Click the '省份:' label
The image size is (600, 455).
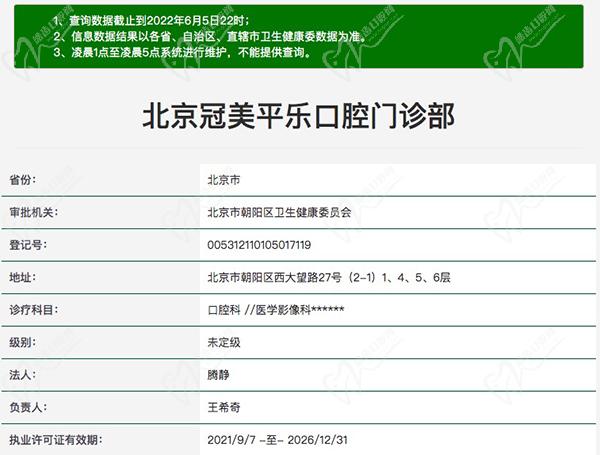click(x=22, y=179)
